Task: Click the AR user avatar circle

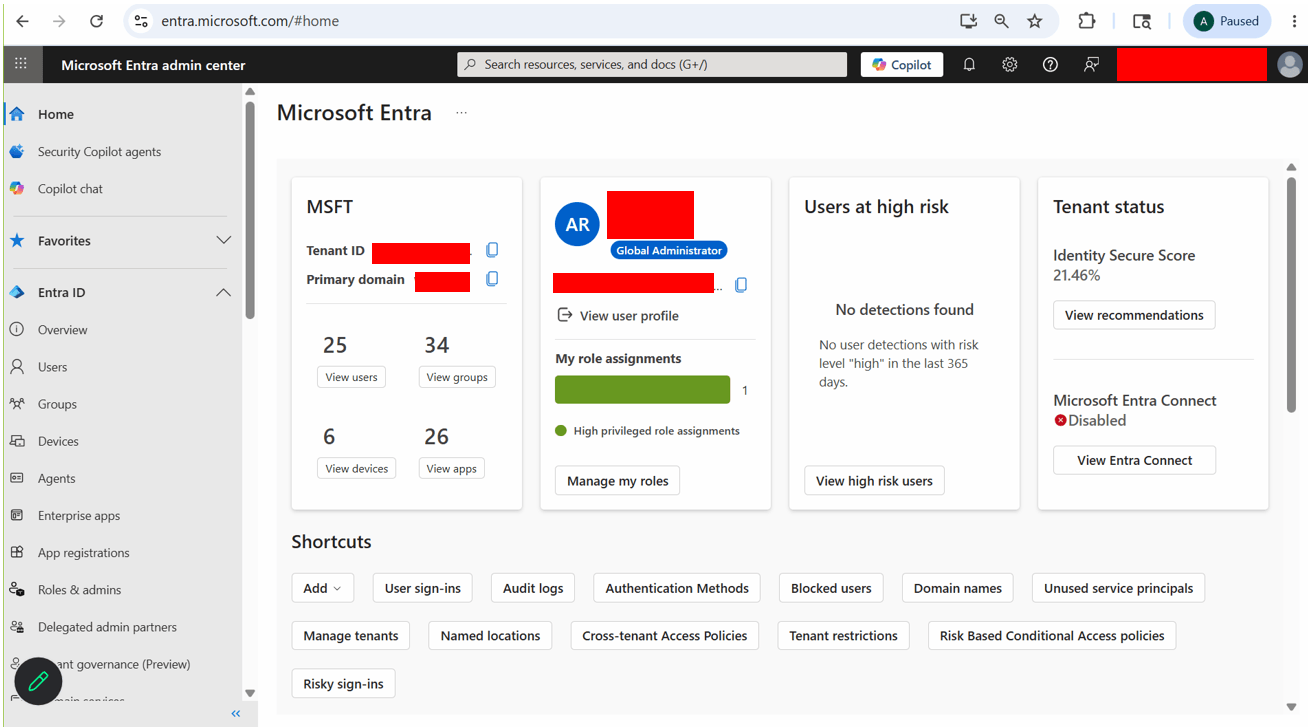Action: pos(578,224)
